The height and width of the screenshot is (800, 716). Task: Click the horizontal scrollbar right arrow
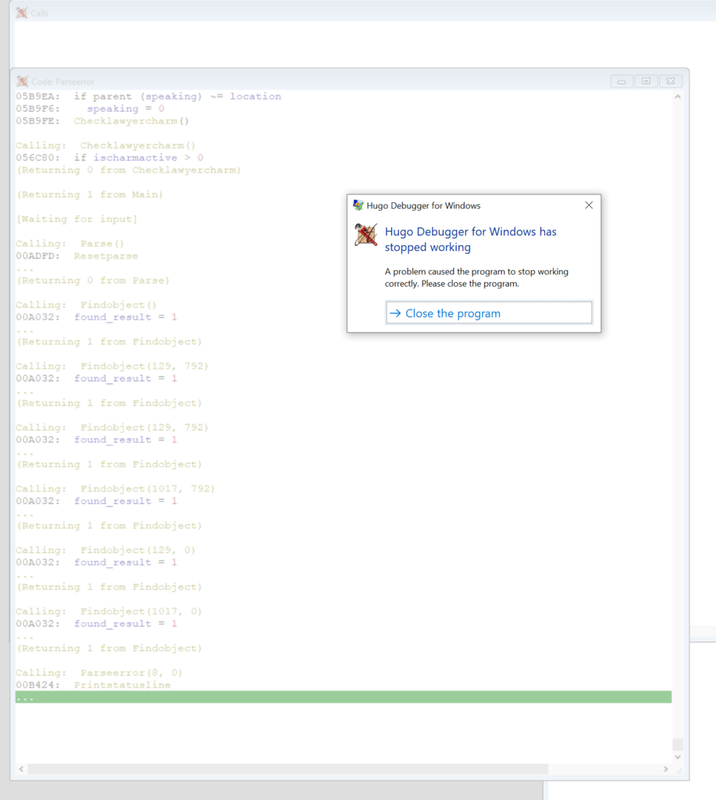[x=665, y=769]
